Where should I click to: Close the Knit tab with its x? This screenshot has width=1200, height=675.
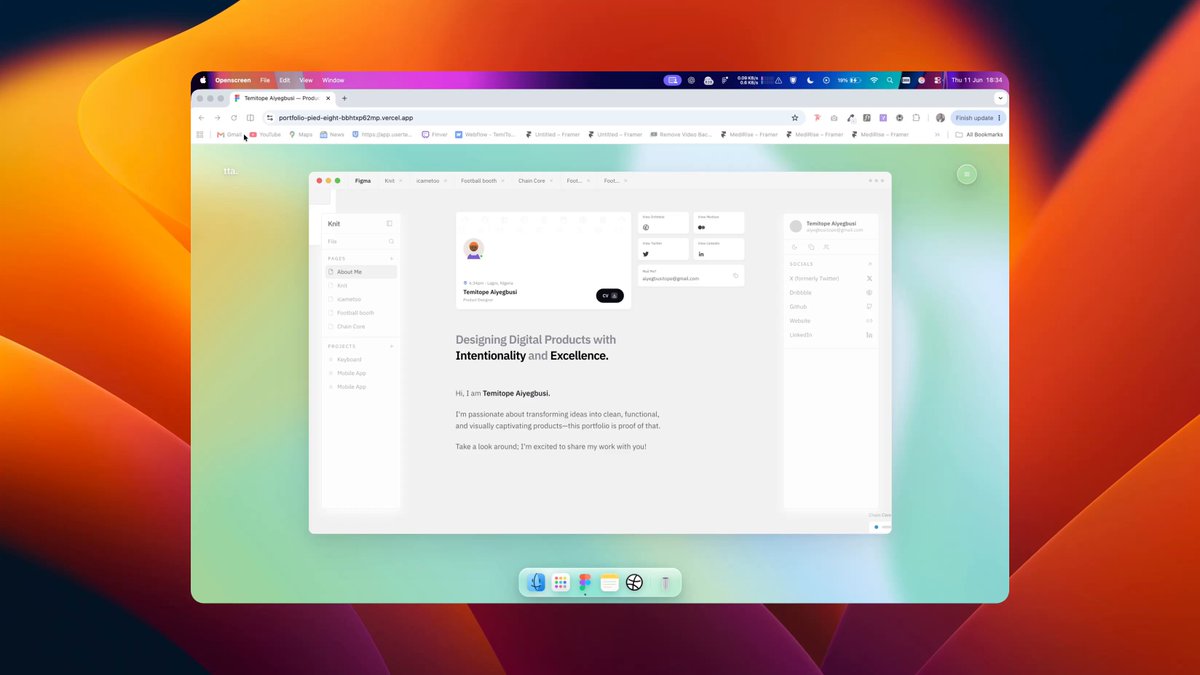pyautogui.click(x=402, y=181)
